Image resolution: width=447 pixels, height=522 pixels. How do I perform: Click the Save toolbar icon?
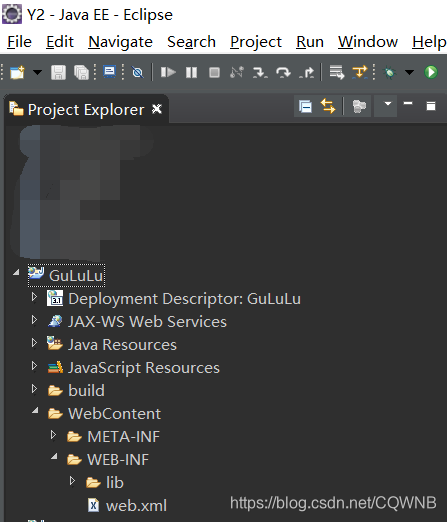pyautogui.click(x=58, y=72)
